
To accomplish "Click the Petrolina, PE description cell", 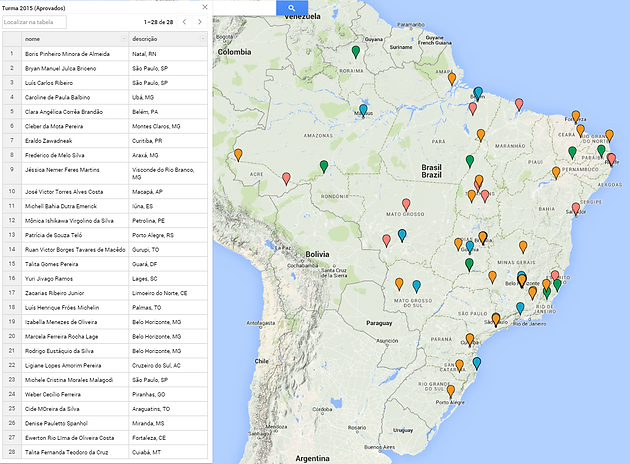I will pyautogui.click(x=168, y=221).
